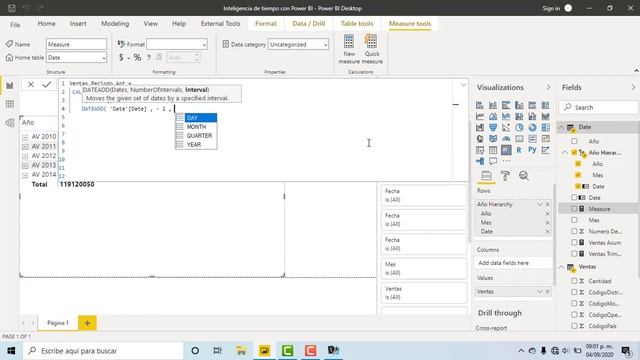Open the External Tools tab
Screen dimensions: 640x360
[x=220, y=24]
